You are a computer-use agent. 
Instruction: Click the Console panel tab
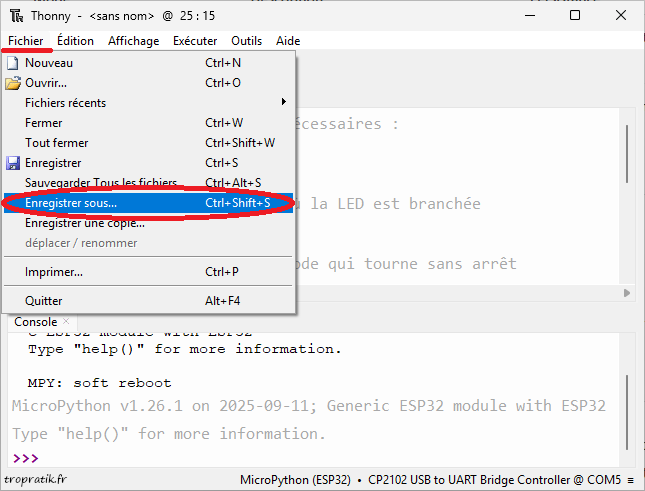35,322
